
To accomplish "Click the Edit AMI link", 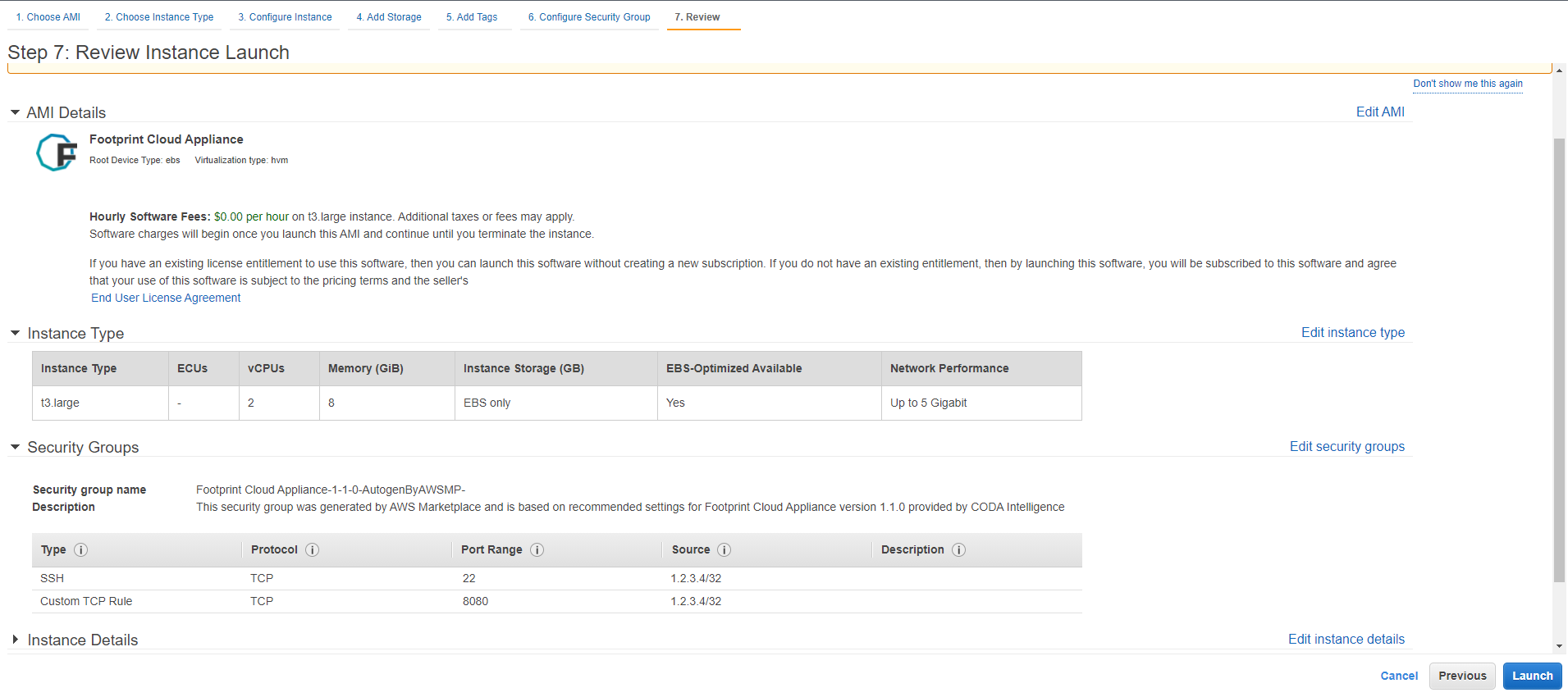I will 1380,112.
